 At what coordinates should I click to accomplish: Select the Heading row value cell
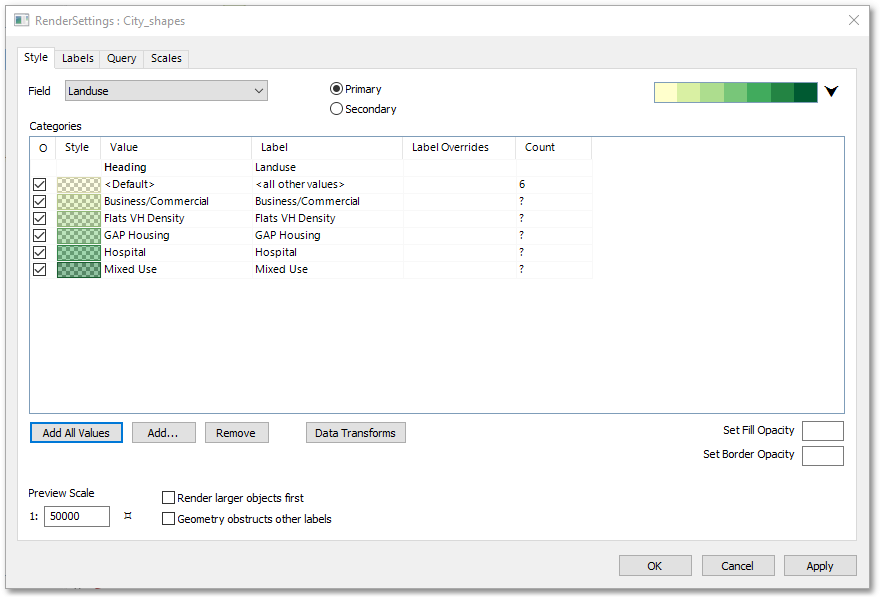176,167
